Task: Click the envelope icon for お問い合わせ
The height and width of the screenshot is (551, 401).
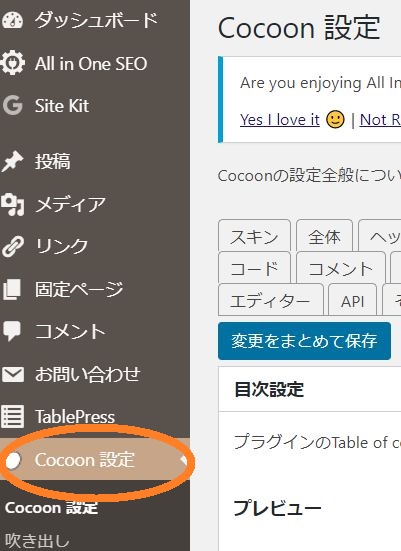Action: (x=13, y=374)
